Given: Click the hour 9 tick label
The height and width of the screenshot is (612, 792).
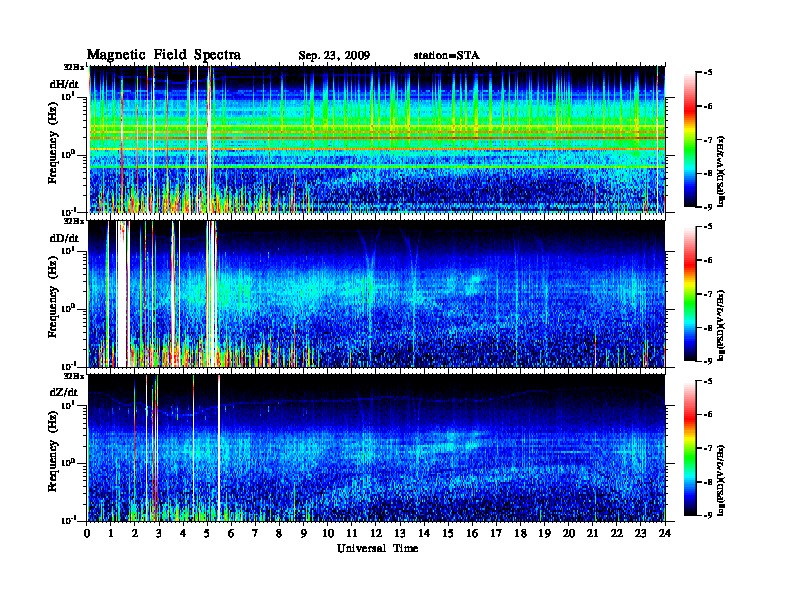Looking at the screenshot, I should [304, 534].
